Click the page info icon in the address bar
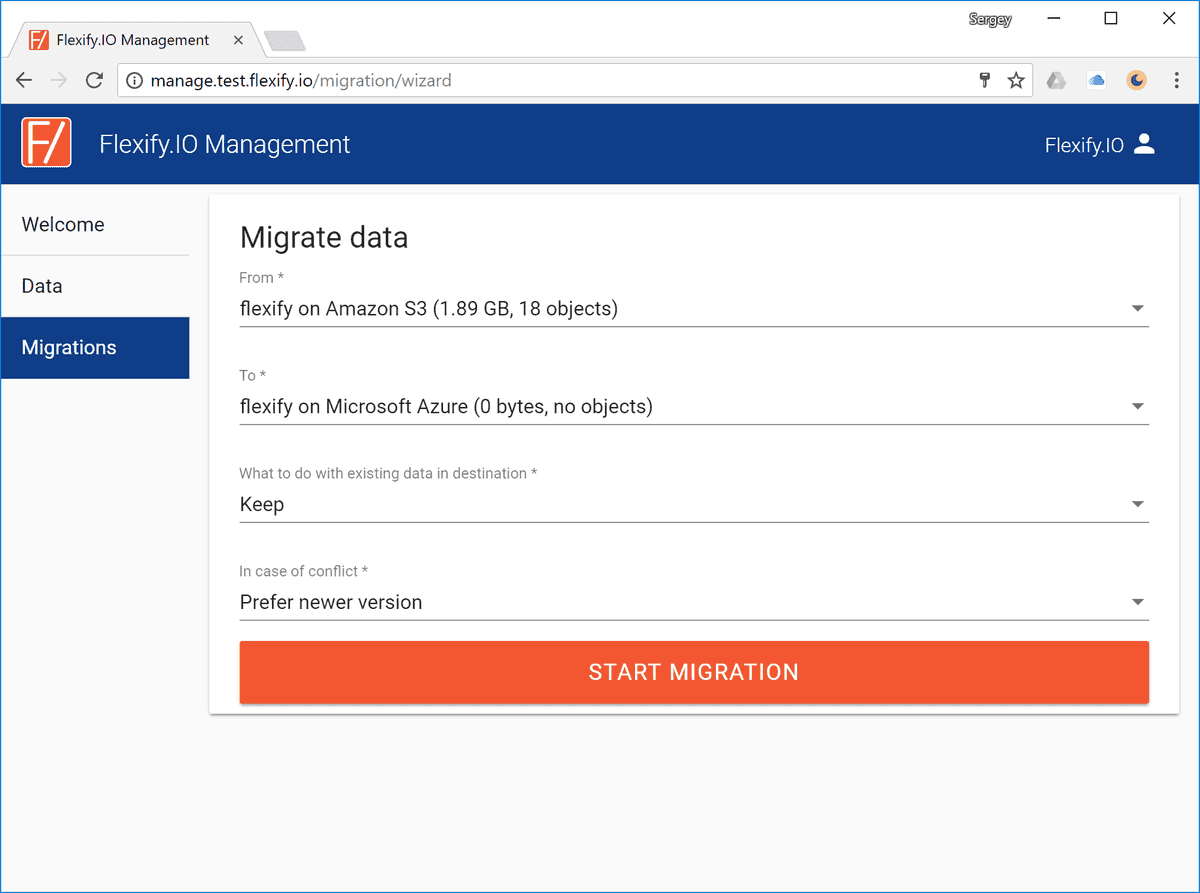Image resolution: width=1200 pixels, height=893 pixels. (x=134, y=80)
